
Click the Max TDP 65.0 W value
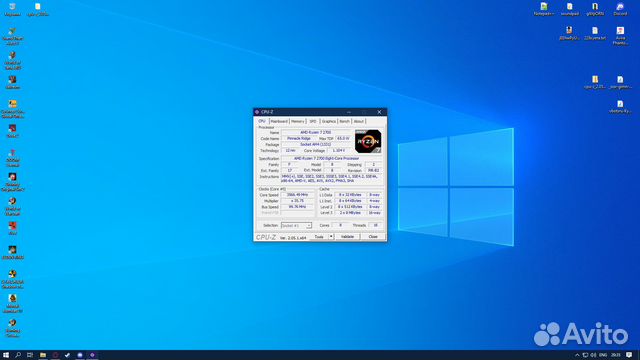coord(343,138)
